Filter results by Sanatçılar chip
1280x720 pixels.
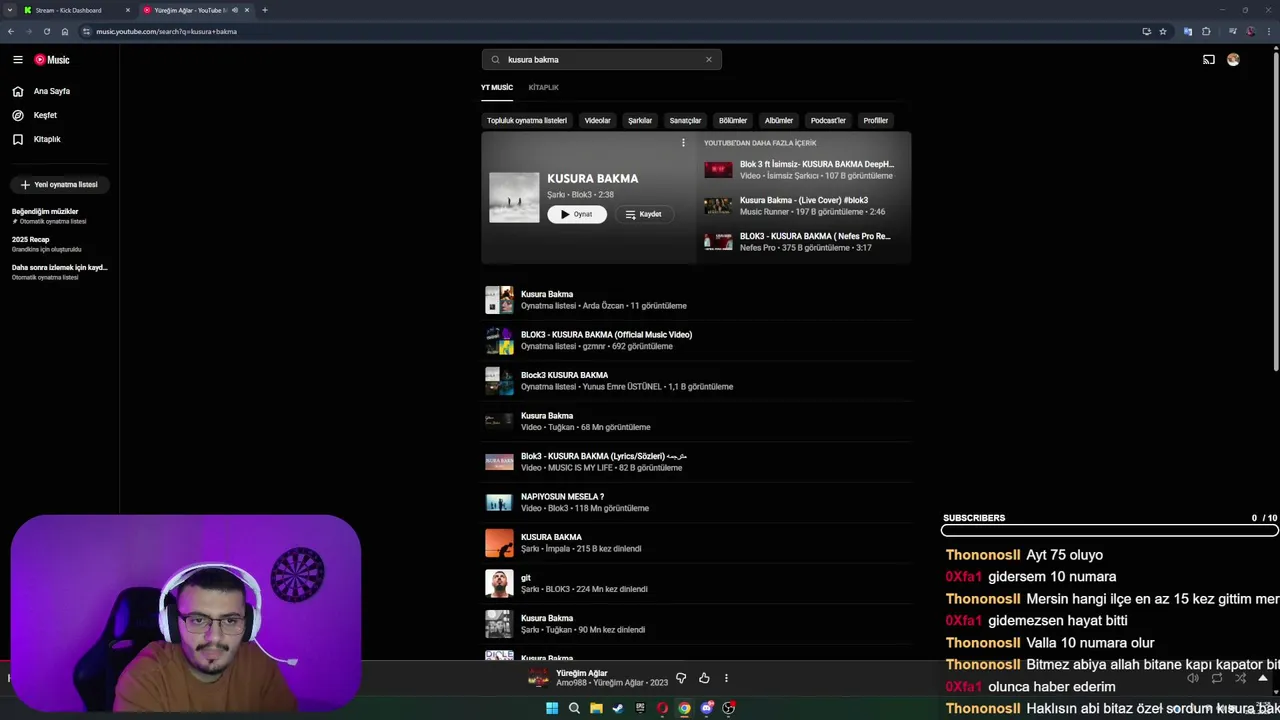(x=685, y=120)
